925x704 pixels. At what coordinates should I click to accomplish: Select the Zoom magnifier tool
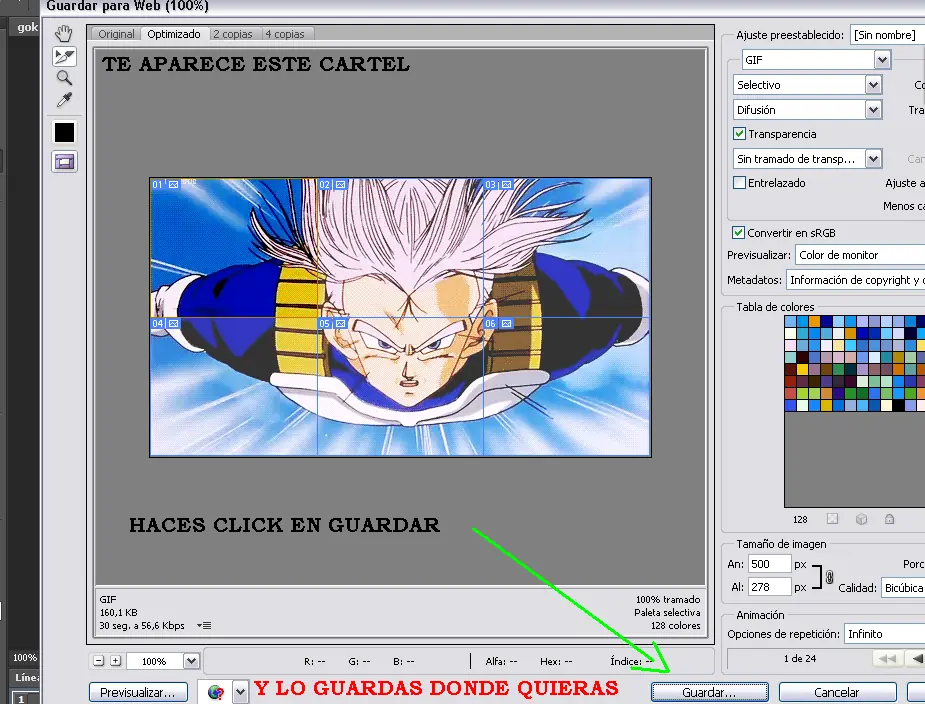(64, 78)
